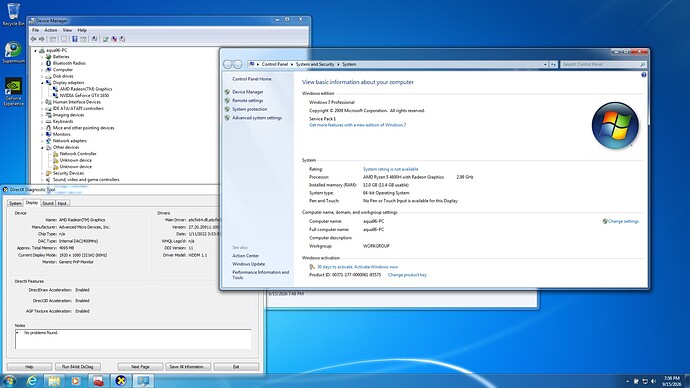Open Remote settings link in left pane
Image resolution: width=690 pixels, height=388 pixels.
coord(247,101)
